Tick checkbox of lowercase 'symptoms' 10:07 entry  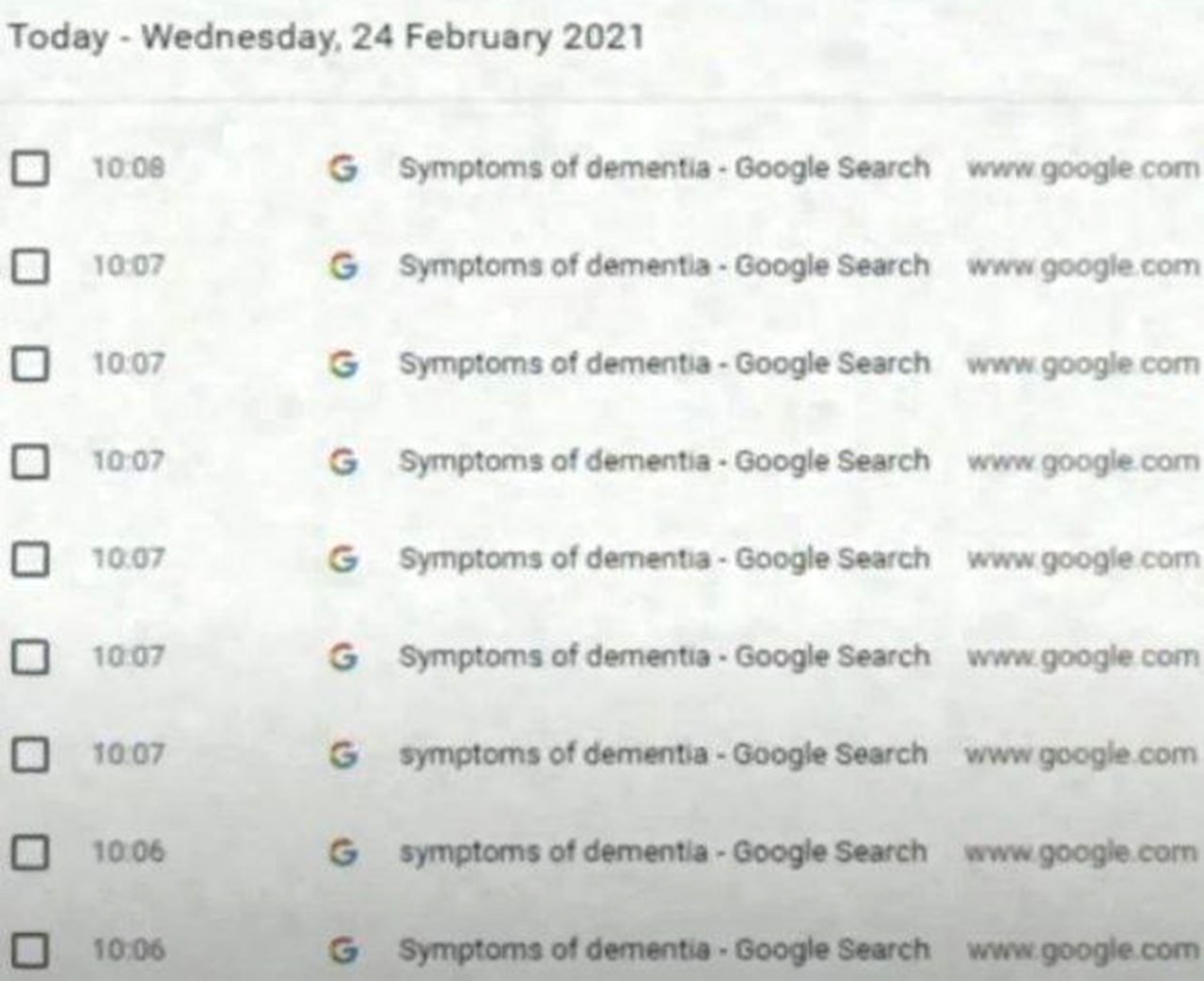[30, 754]
